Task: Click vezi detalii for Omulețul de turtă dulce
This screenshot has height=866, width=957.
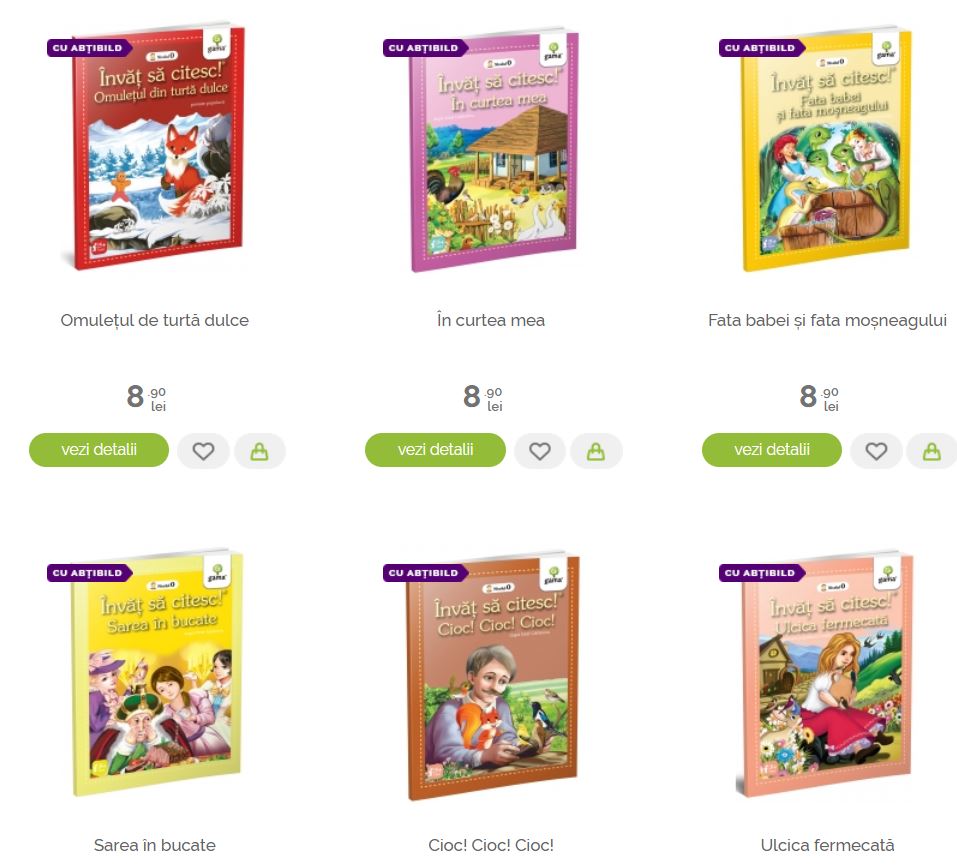Action: click(x=99, y=450)
